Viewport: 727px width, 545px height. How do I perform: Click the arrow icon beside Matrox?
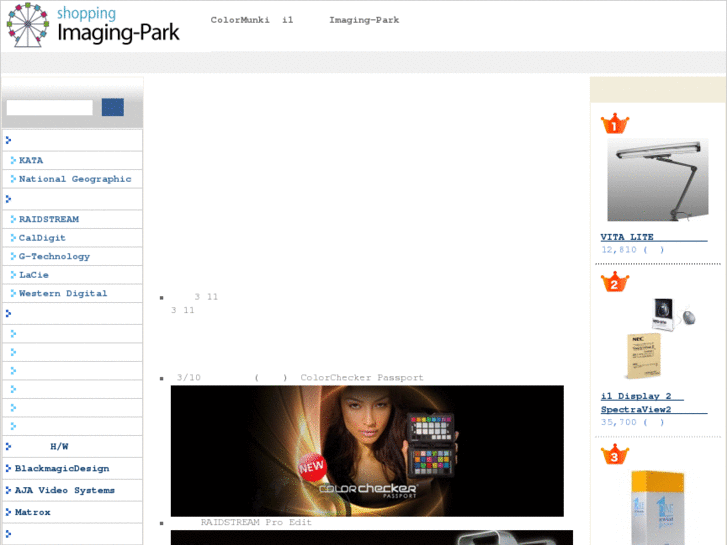tap(8, 512)
